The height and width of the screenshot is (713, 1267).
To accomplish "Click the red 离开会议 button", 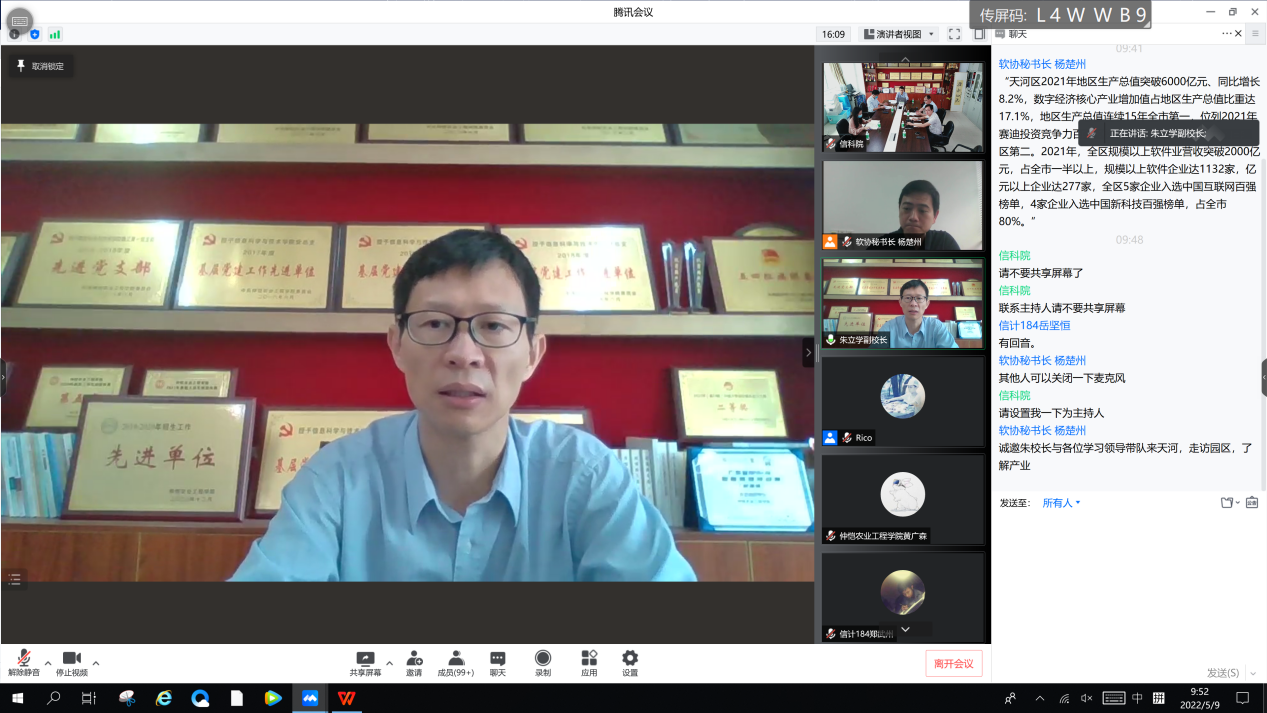I will 953,663.
